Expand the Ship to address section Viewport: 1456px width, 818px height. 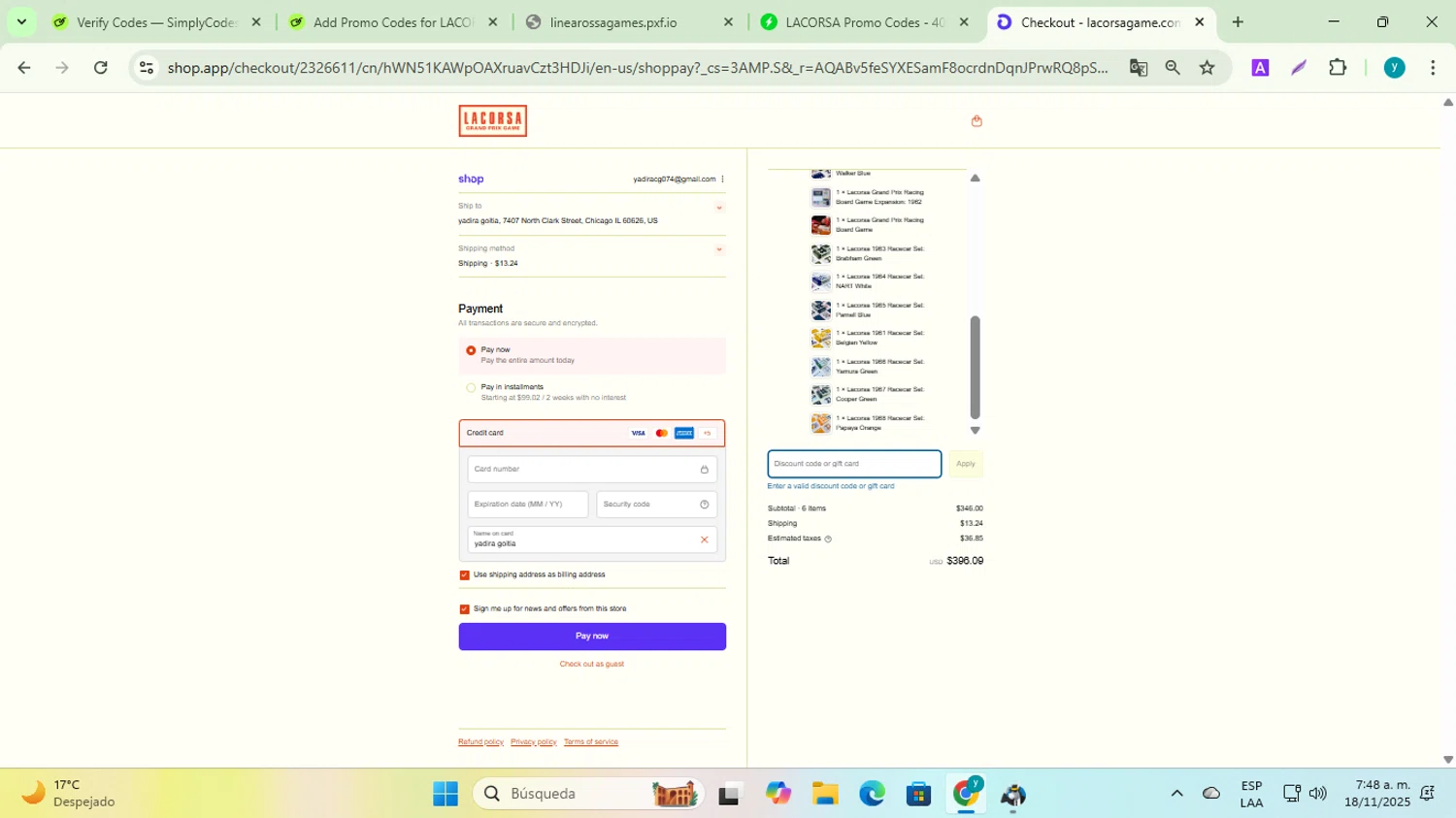point(719,208)
